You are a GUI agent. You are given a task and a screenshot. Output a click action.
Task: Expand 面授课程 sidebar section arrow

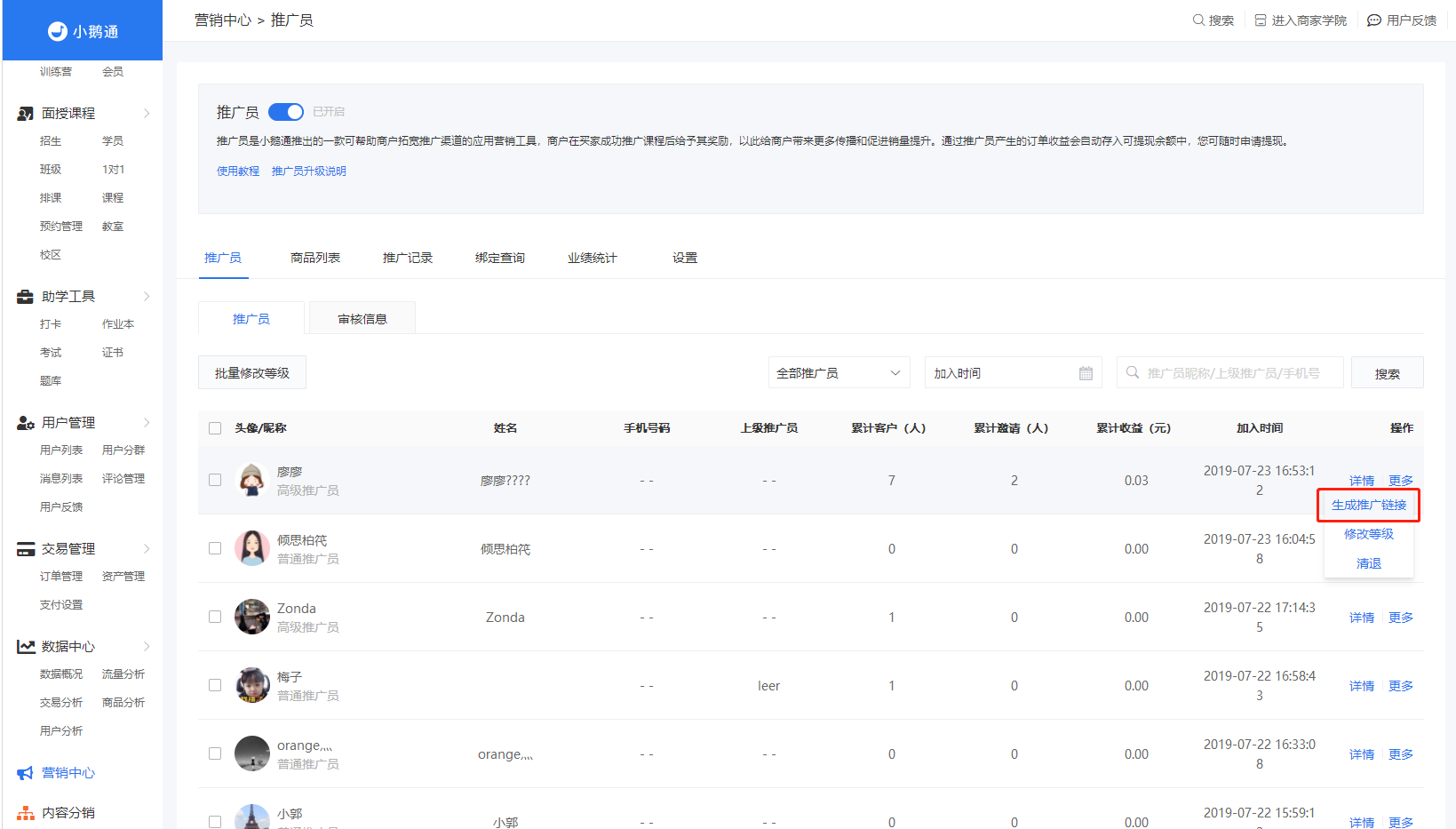pos(147,113)
